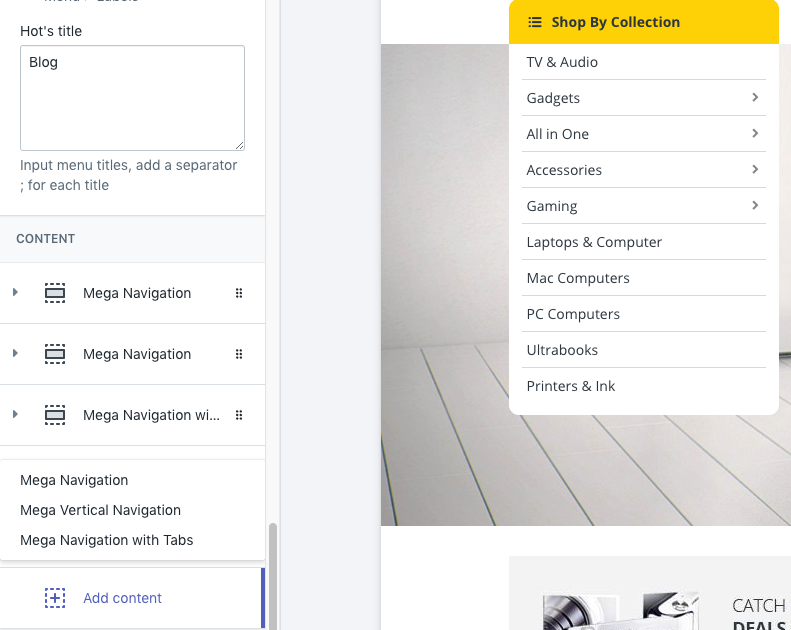The height and width of the screenshot is (630, 791).
Task: Expand the Mega Navigation wi... block
Action: [15, 414]
